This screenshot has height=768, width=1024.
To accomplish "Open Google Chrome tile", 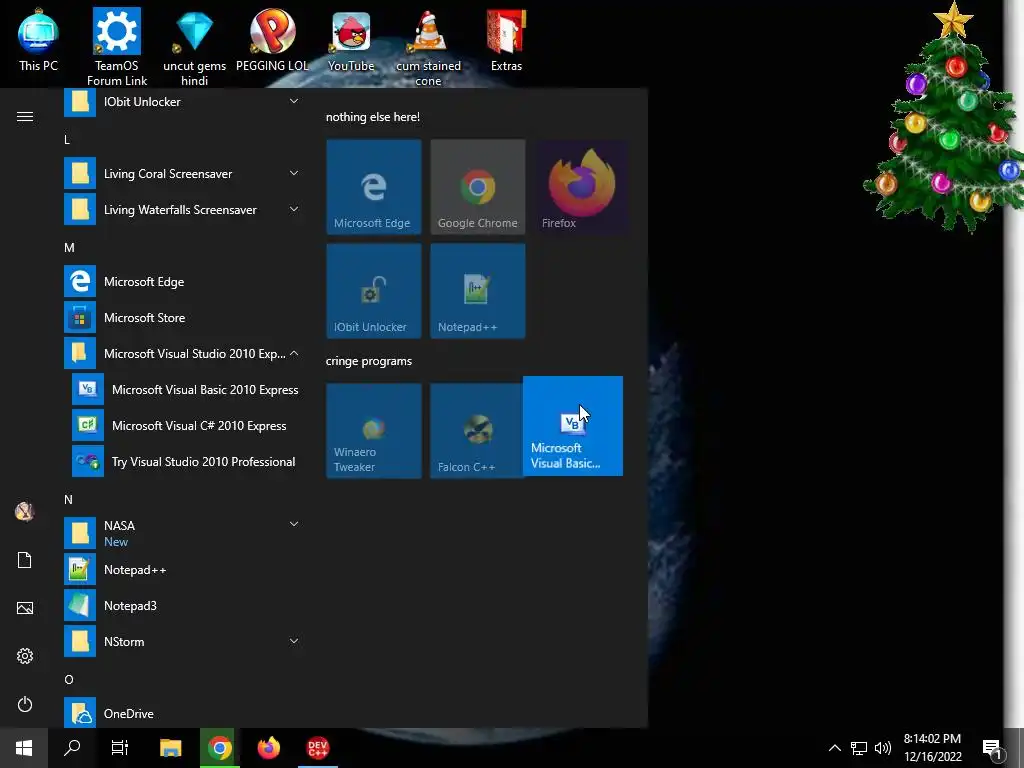I will pyautogui.click(x=477, y=187).
